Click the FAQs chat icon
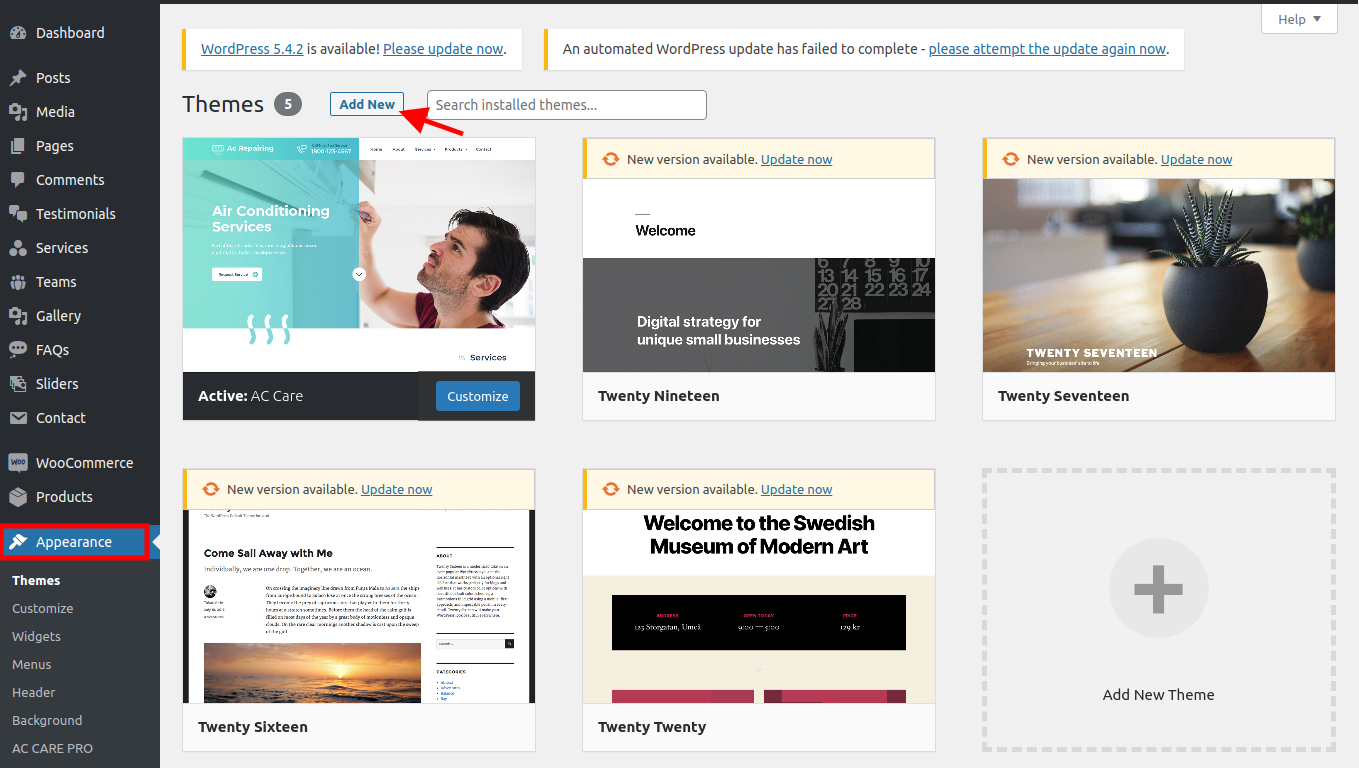This screenshot has height=768, width=1359. [18, 350]
